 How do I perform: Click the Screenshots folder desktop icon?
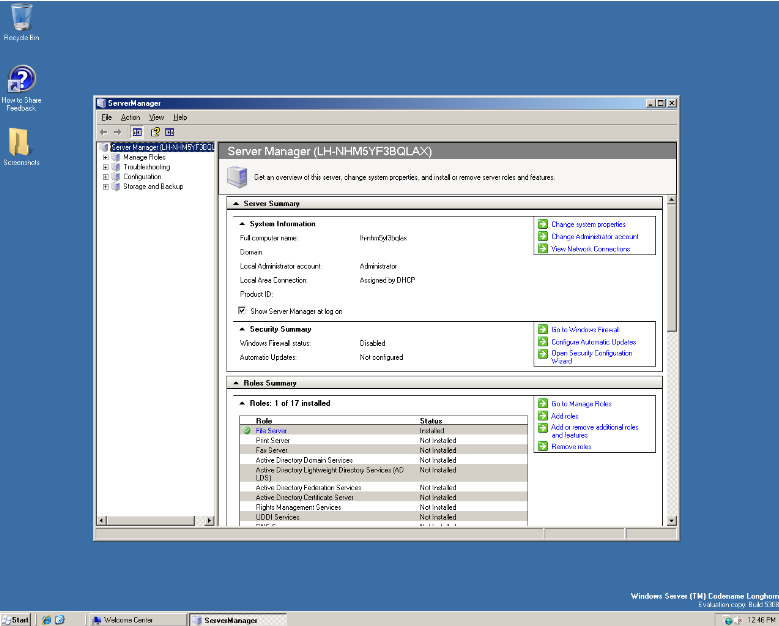[x=19, y=142]
